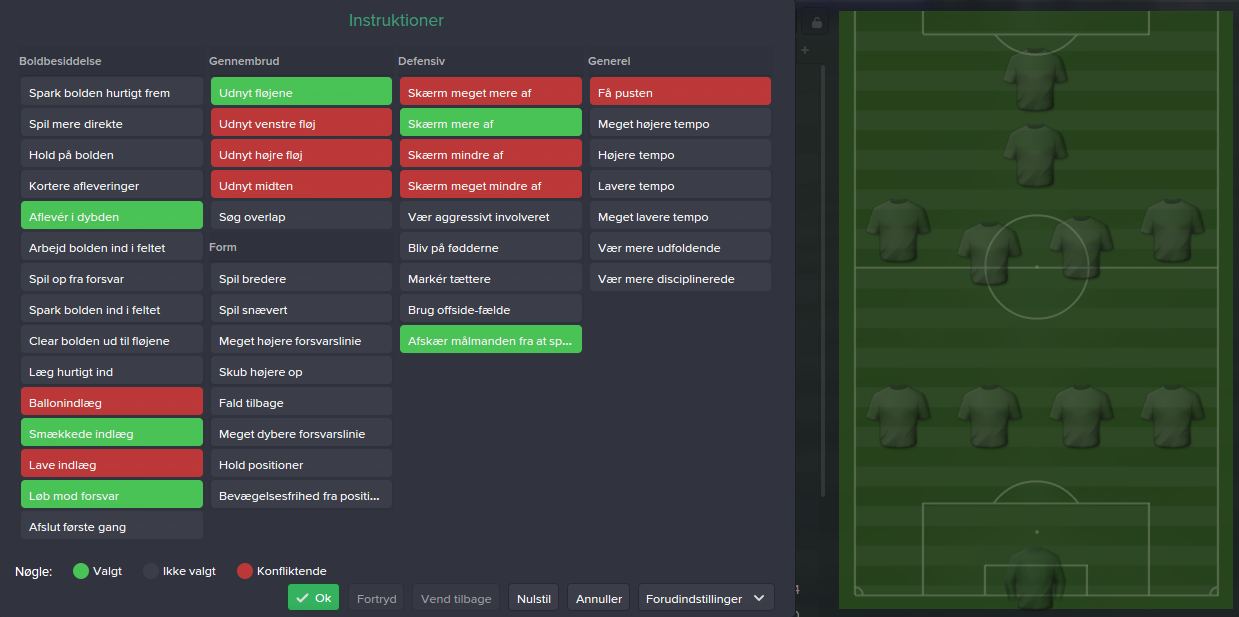Toggle Bevægelsesfrihed fra positi... instruction
Image resolution: width=1239 pixels, height=617 pixels.
[301, 495]
